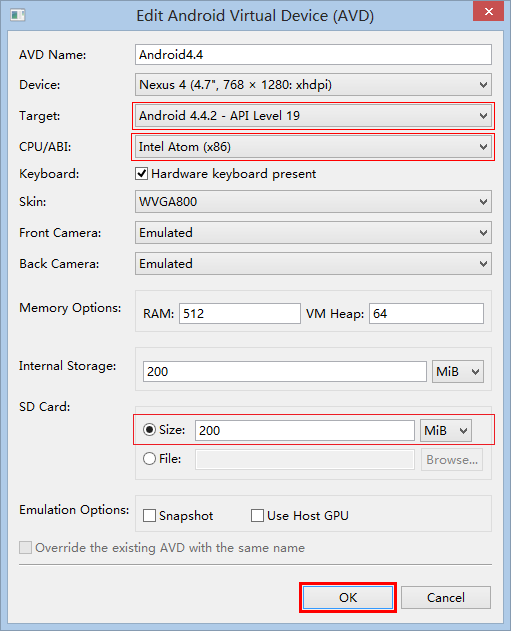Viewport: 511px width, 631px height.
Task: Click the AVD Name text field
Action: point(313,54)
